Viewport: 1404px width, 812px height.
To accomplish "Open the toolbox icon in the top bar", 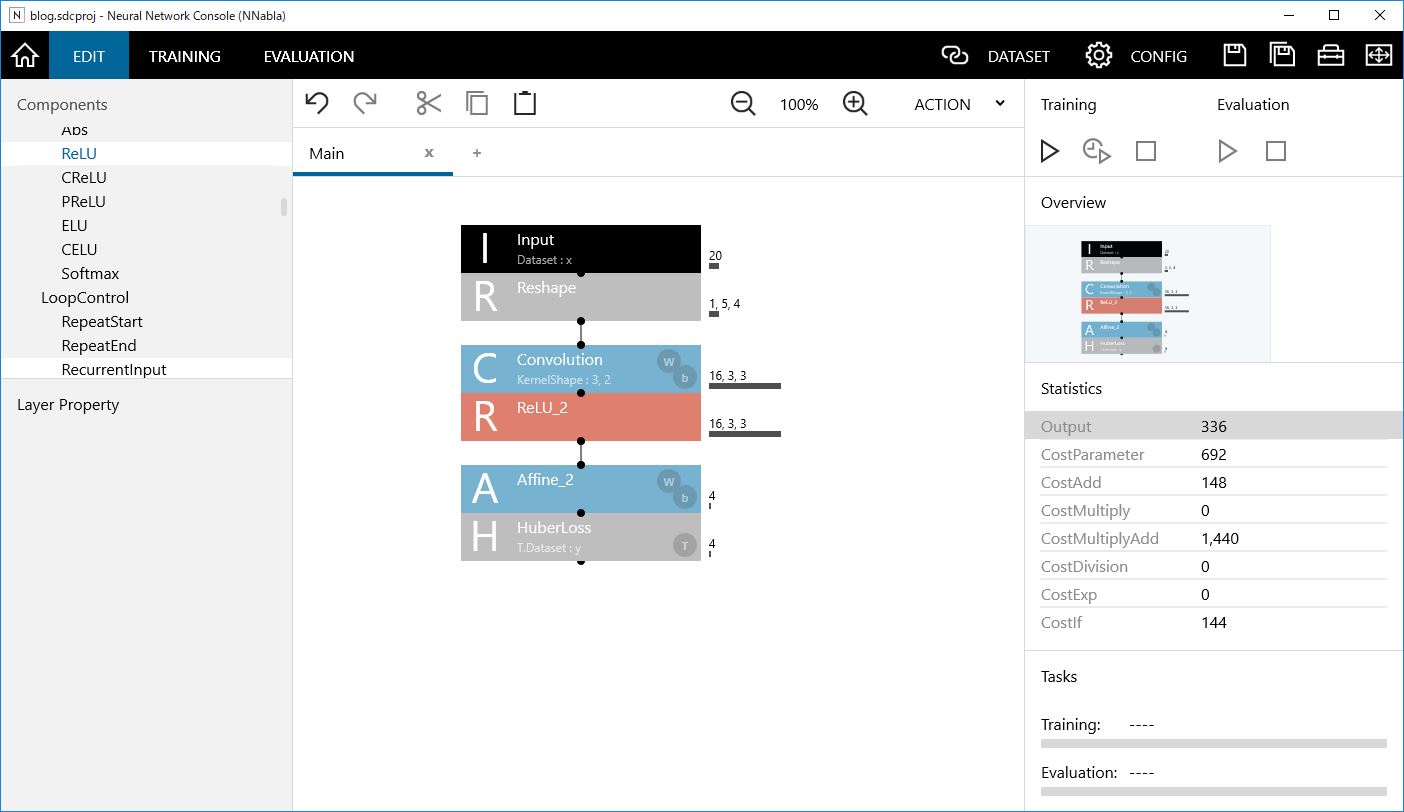I will click(1330, 56).
